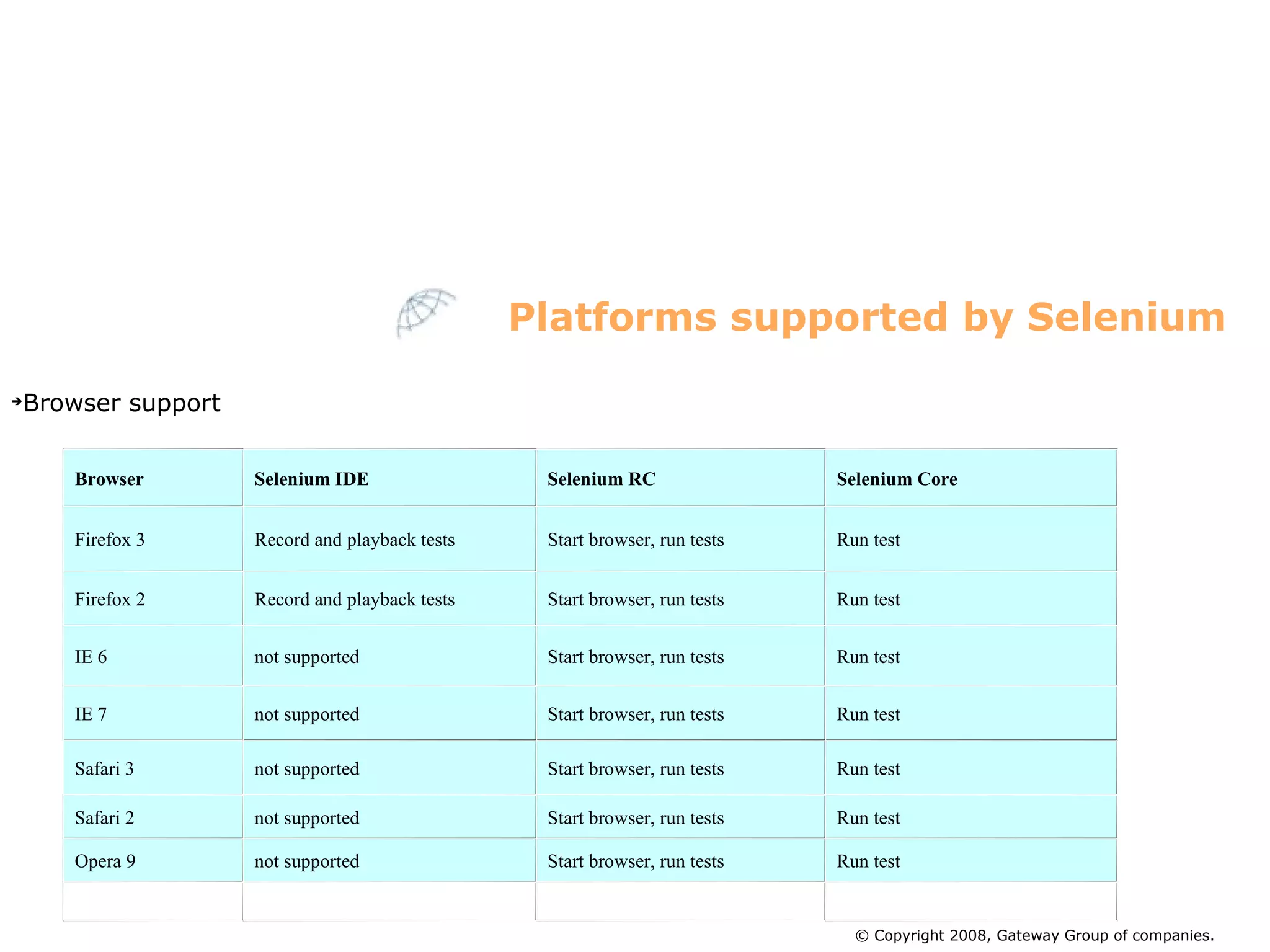1270x952 pixels.
Task: Click 'Record and playback tests' in Firefox 3 row
Action: coord(355,540)
